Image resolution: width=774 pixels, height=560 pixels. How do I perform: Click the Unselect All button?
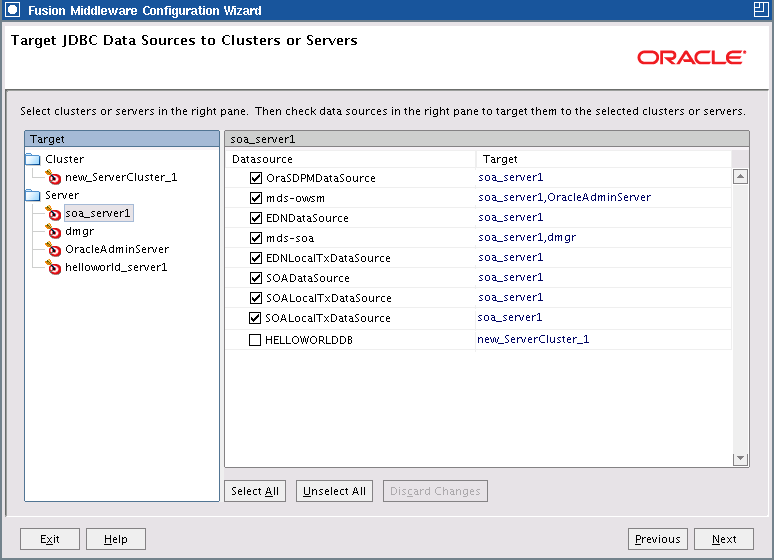(x=334, y=491)
